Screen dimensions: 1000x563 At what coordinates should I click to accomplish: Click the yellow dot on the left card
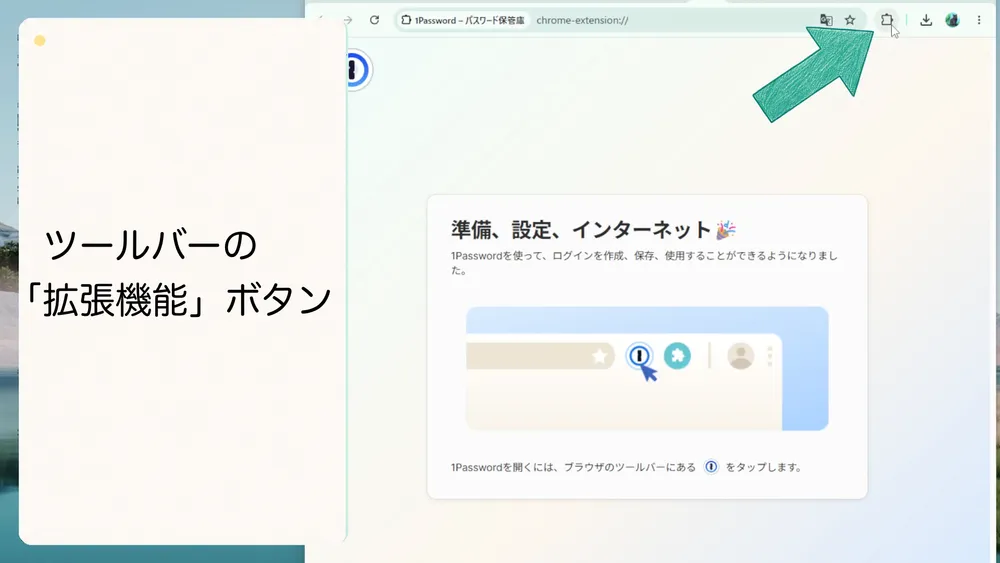pyautogui.click(x=40, y=41)
